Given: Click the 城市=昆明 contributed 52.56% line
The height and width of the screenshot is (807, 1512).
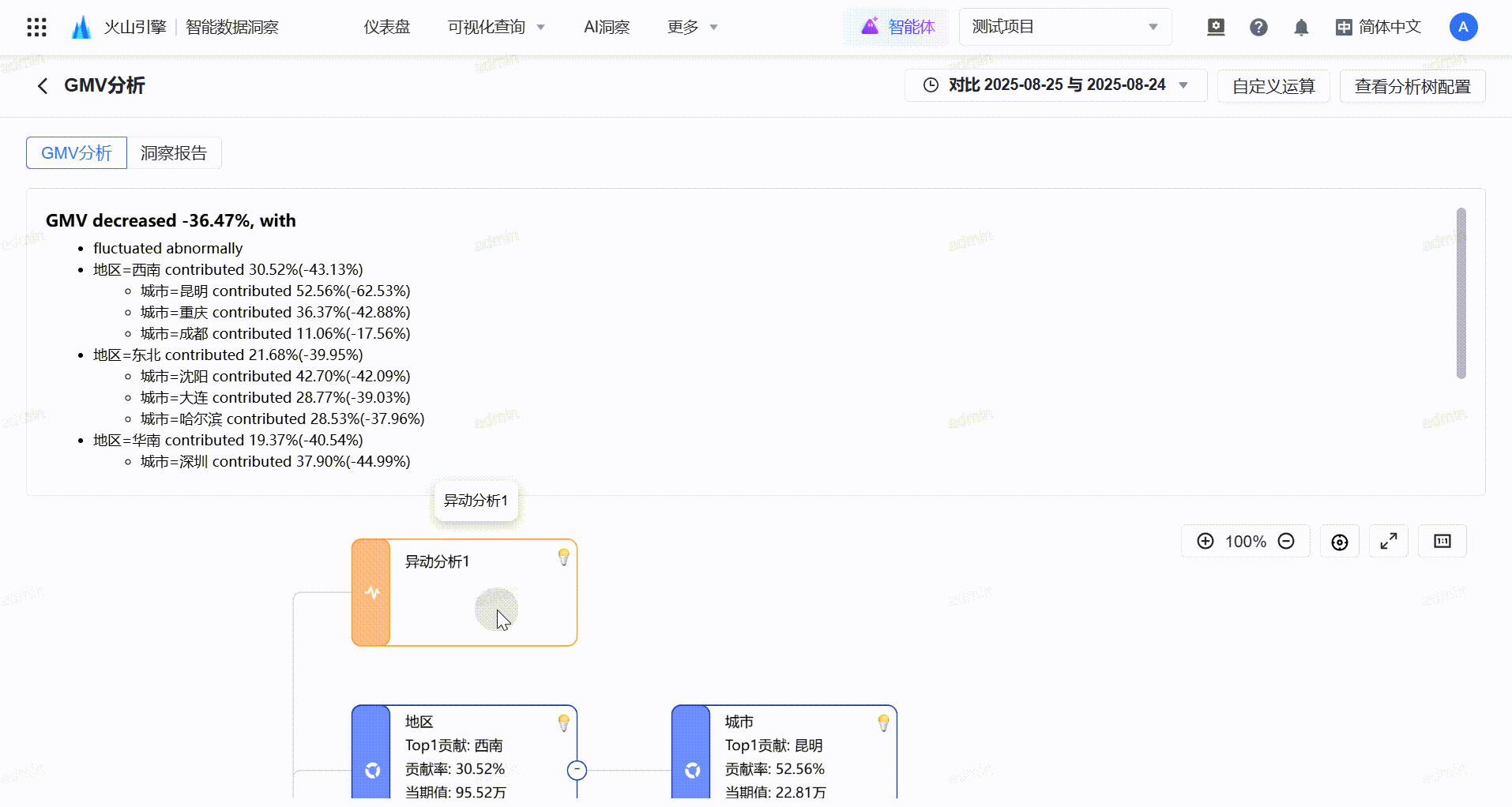Looking at the screenshot, I should point(276,291).
